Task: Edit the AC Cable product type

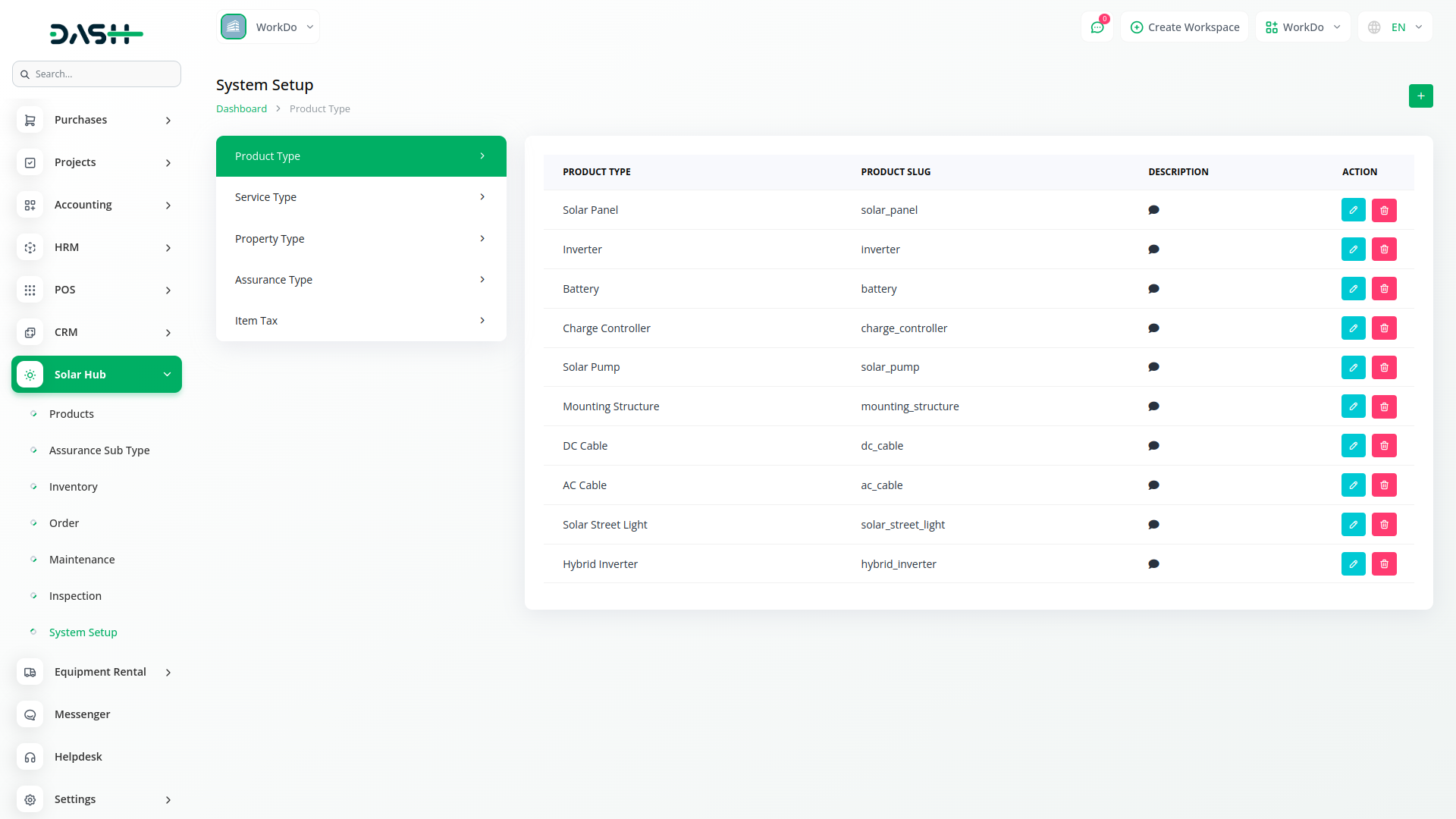Action: click(1353, 485)
